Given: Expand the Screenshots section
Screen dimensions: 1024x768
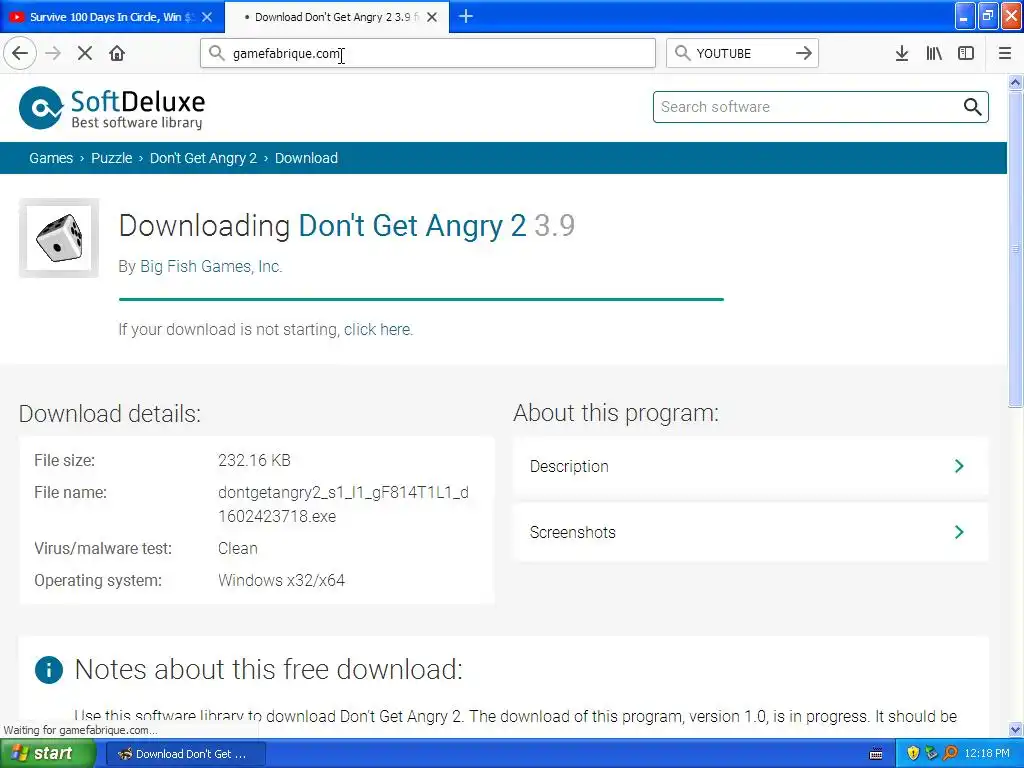Looking at the screenshot, I should pyautogui.click(x=750, y=532).
